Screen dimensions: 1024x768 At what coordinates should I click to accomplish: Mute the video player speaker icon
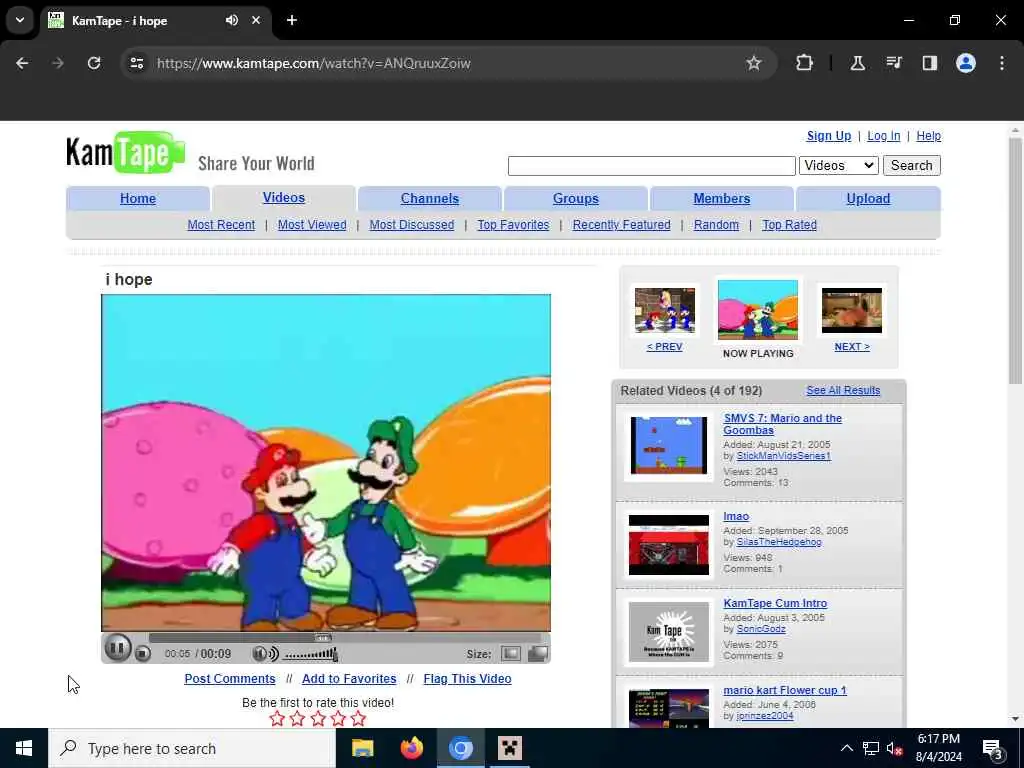click(x=264, y=654)
